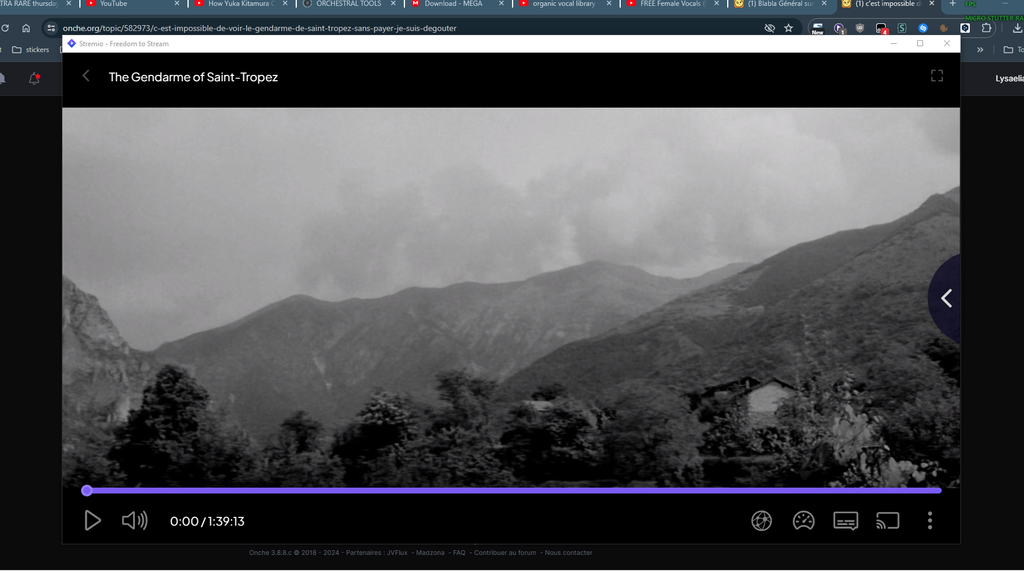1024x573 pixels.
Task: Switch to the YouTube browser tab
Action: click(133, 4)
